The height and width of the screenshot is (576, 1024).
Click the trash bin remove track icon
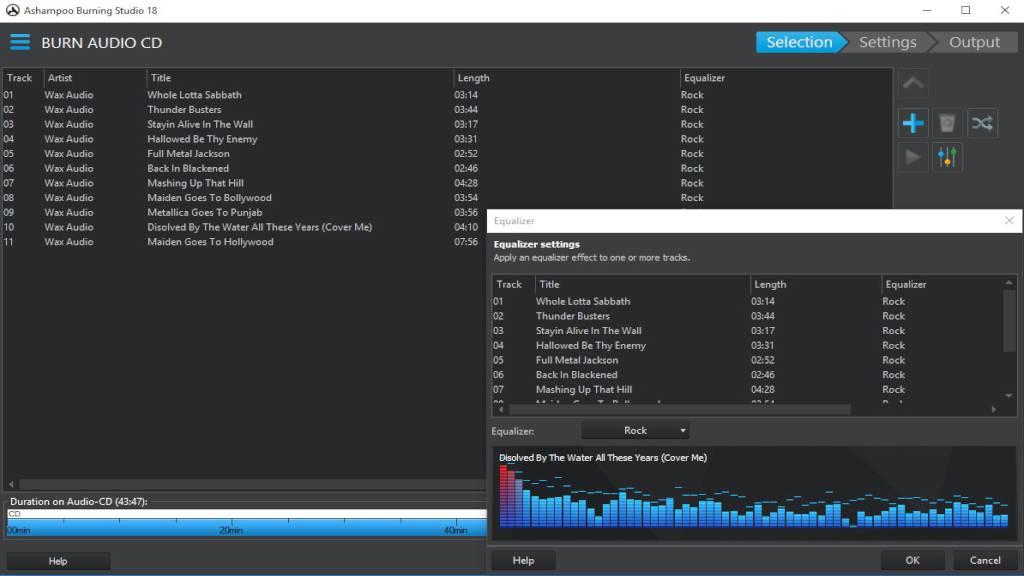(948, 123)
